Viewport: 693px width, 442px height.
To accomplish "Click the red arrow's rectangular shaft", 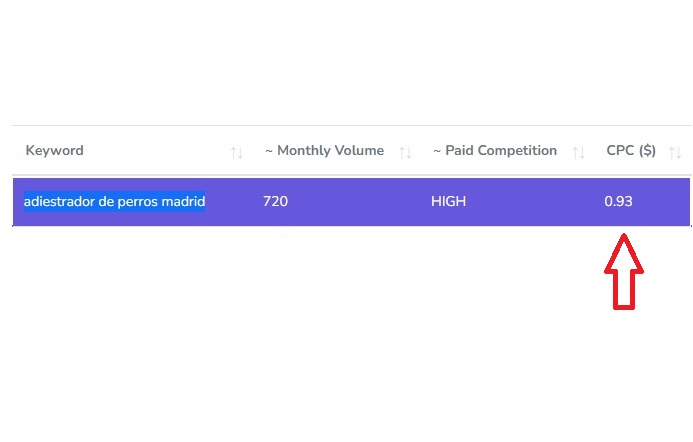I will (x=624, y=289).
